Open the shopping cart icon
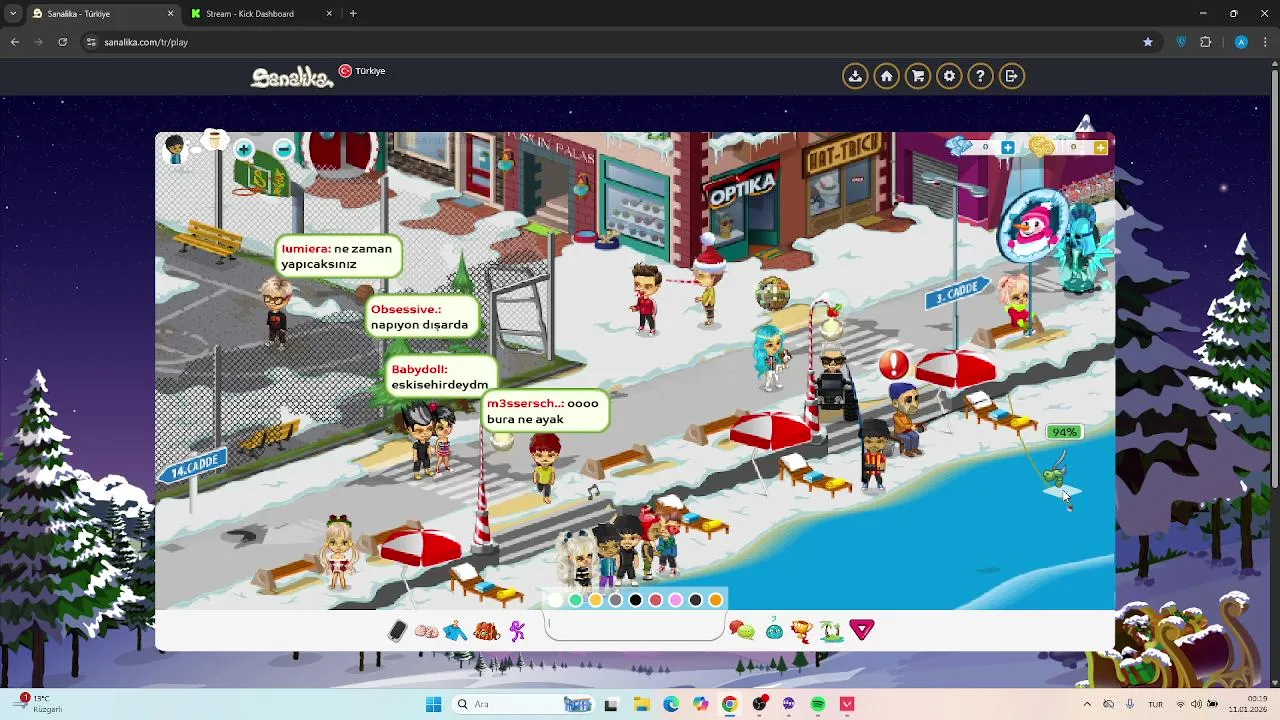 point(918,76)
